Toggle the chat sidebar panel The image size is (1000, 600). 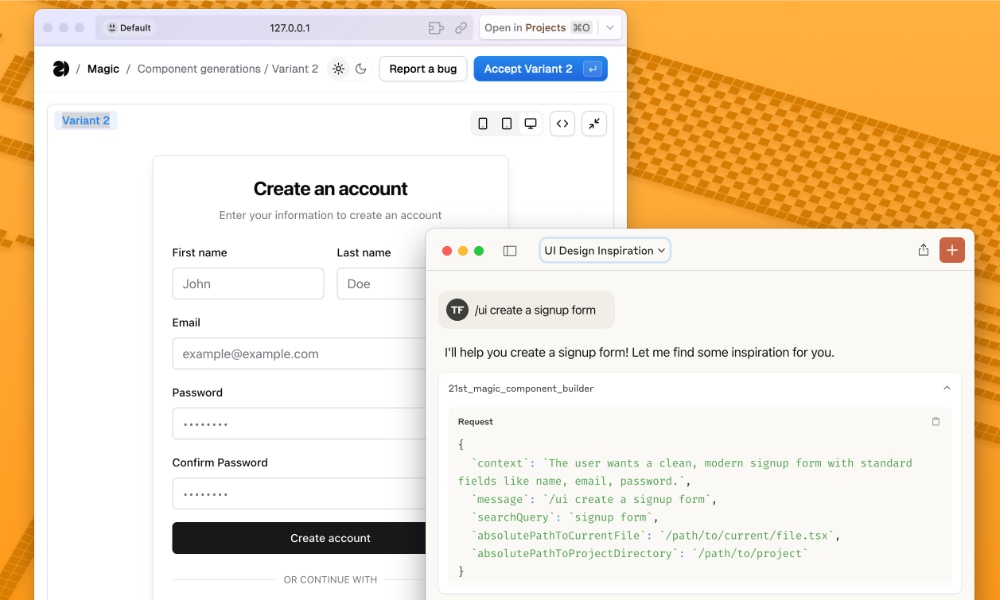coord(510,251)
